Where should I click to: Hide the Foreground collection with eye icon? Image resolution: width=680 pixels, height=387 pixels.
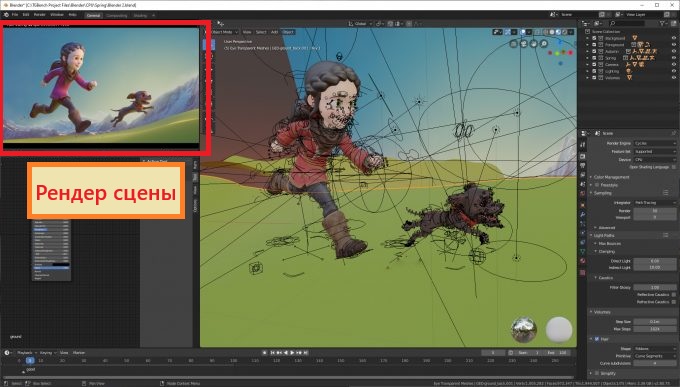point(673,45)
